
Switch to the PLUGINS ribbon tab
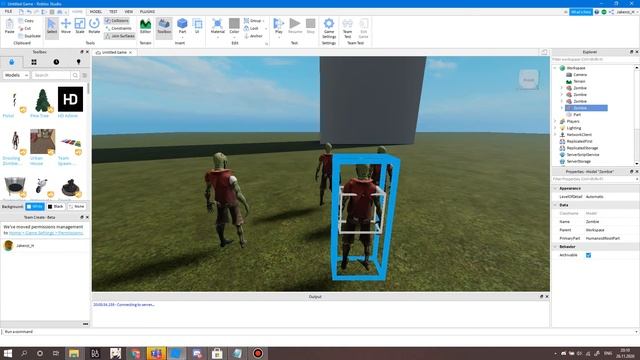tap(147, 11)
